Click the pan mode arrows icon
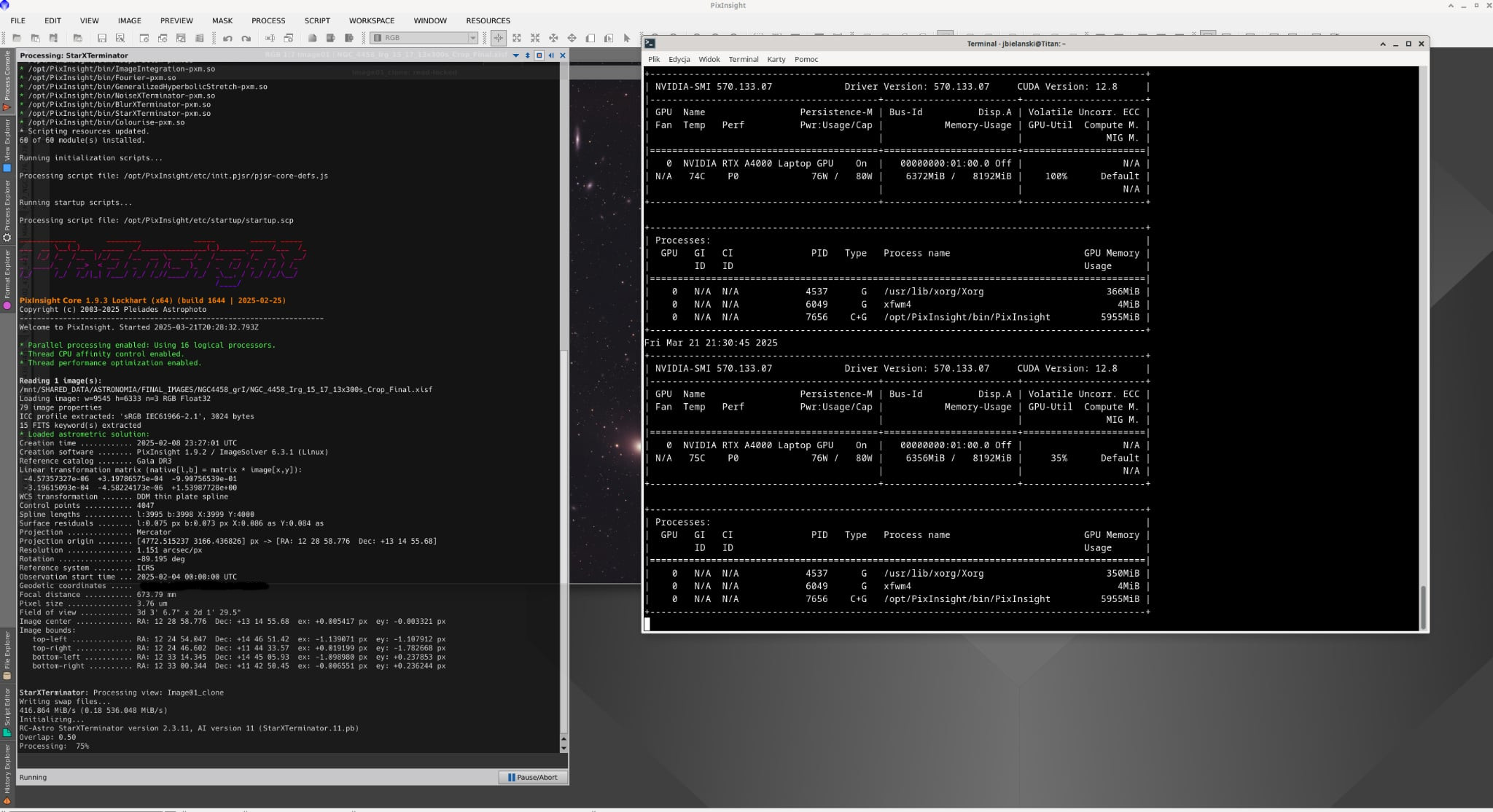 (x=572, y=38)
